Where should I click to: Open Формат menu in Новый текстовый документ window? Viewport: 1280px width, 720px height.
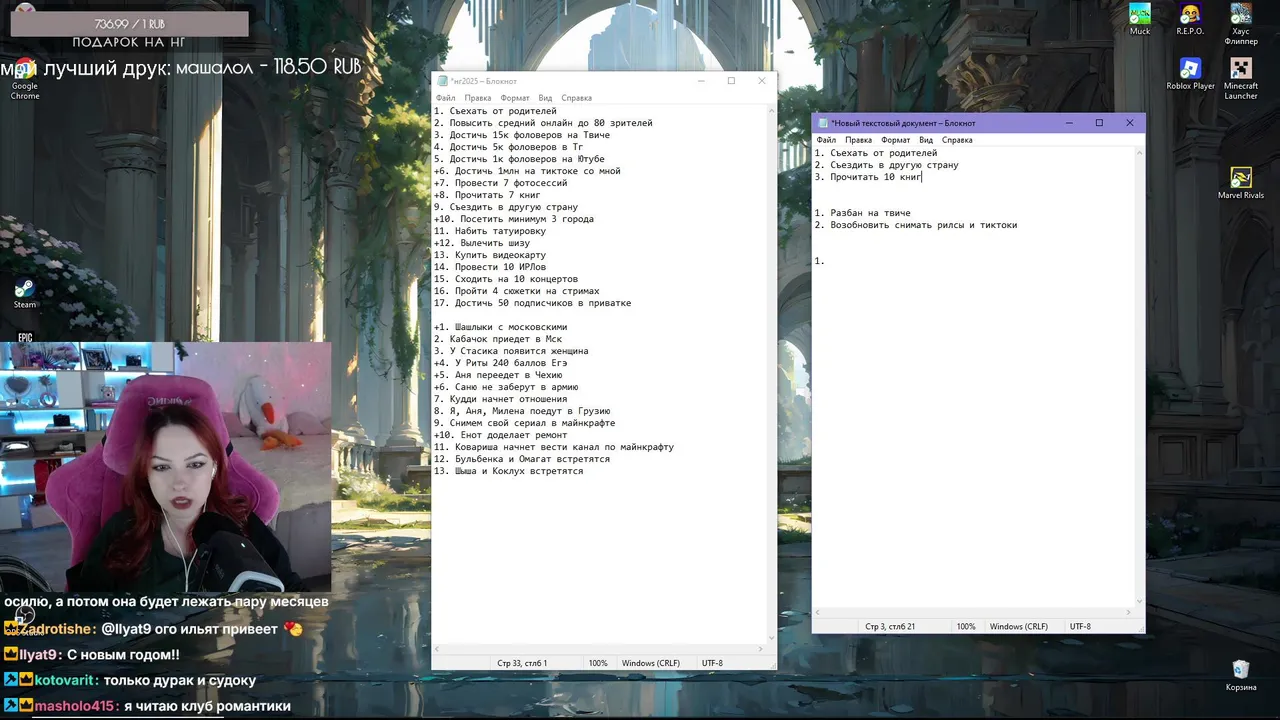point(896,140)
